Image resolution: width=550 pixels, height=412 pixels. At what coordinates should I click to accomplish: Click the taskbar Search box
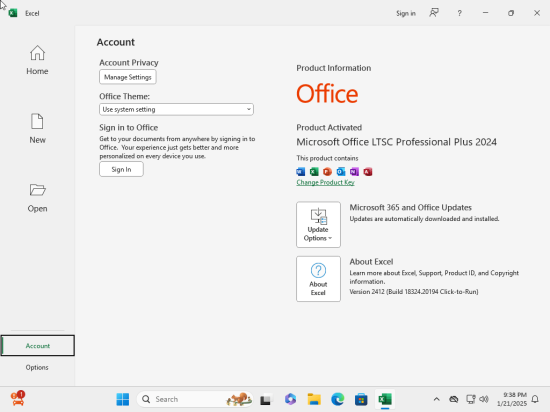(195, 399)
